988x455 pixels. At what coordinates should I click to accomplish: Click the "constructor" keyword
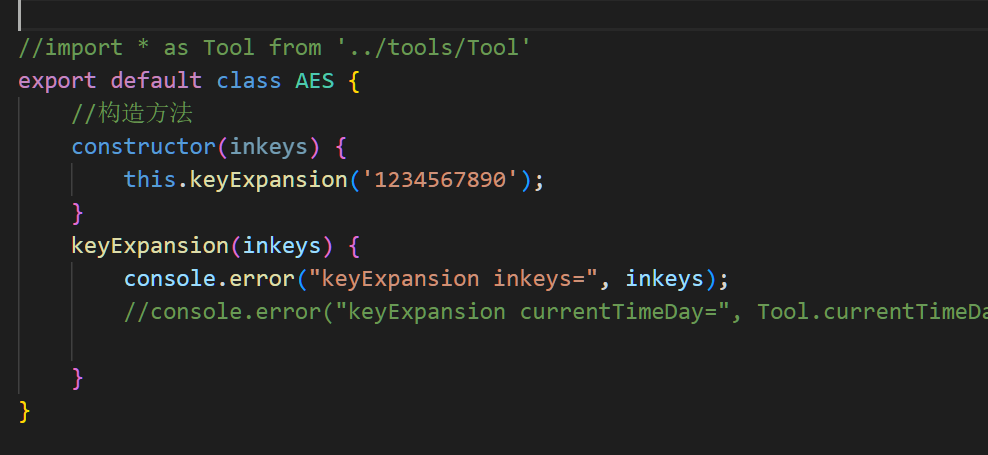143,146
